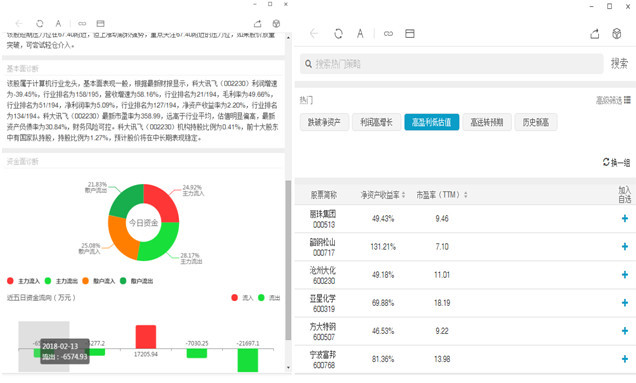This screenshot has width=636, height=383.
Task: Add 宁波富邦 600768 to watchlist
Action: (x=625, y=359)
